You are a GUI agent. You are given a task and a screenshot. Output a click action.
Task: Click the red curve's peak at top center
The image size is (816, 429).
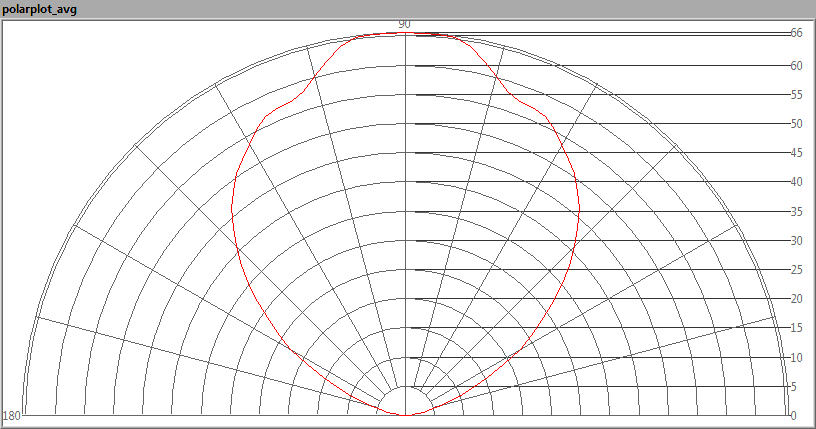pos(404,33)
